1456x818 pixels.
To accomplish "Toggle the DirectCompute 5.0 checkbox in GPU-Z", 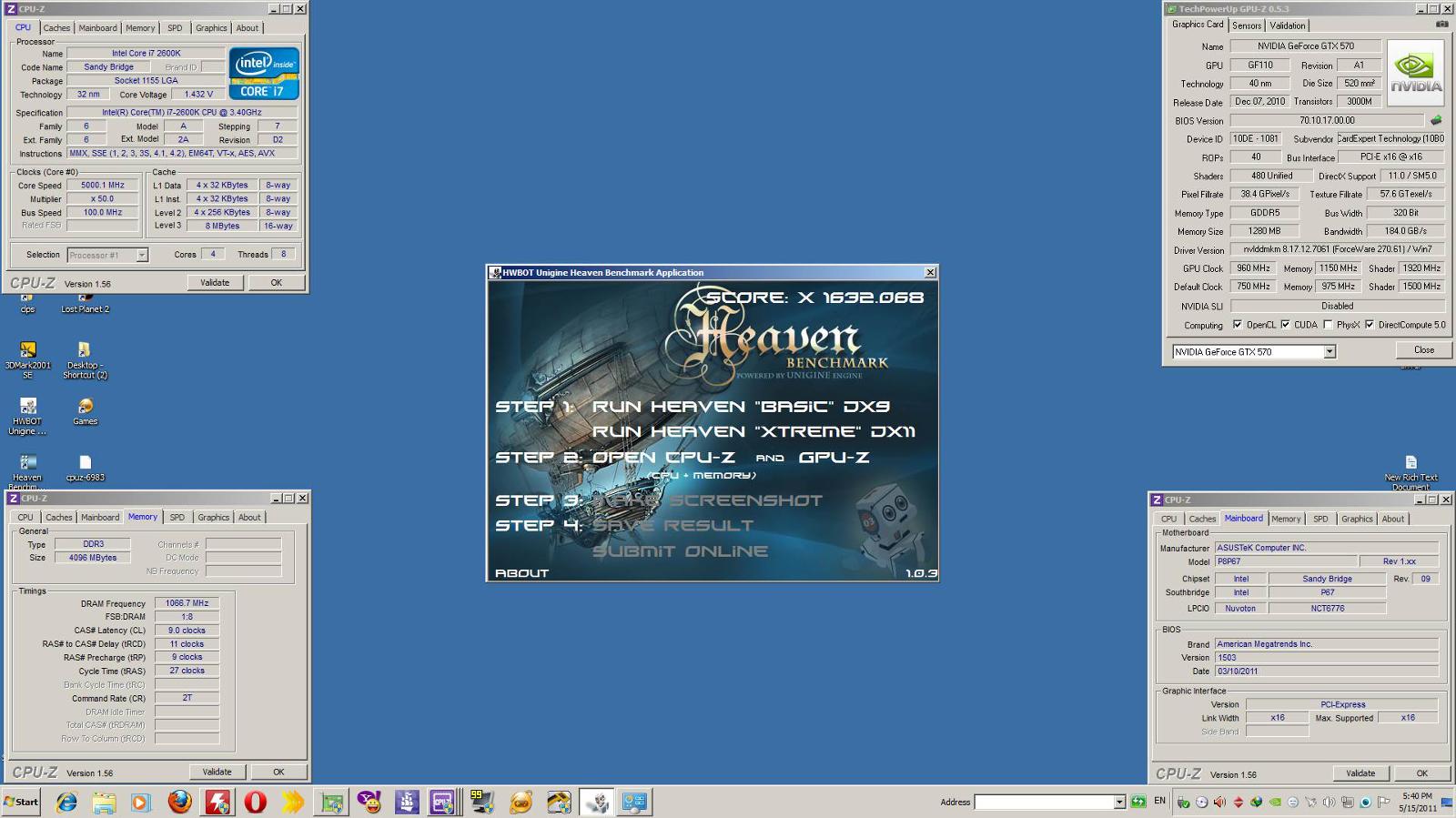I will (1370, 325).
